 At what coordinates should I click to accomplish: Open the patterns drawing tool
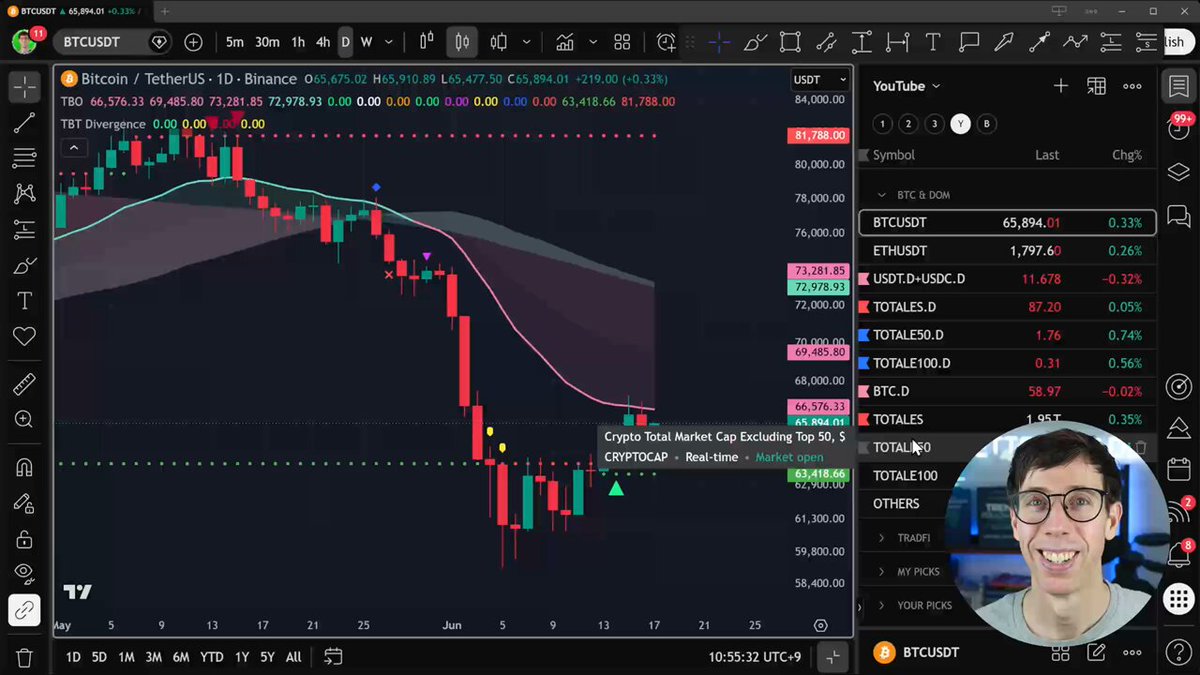coord(24,194)
